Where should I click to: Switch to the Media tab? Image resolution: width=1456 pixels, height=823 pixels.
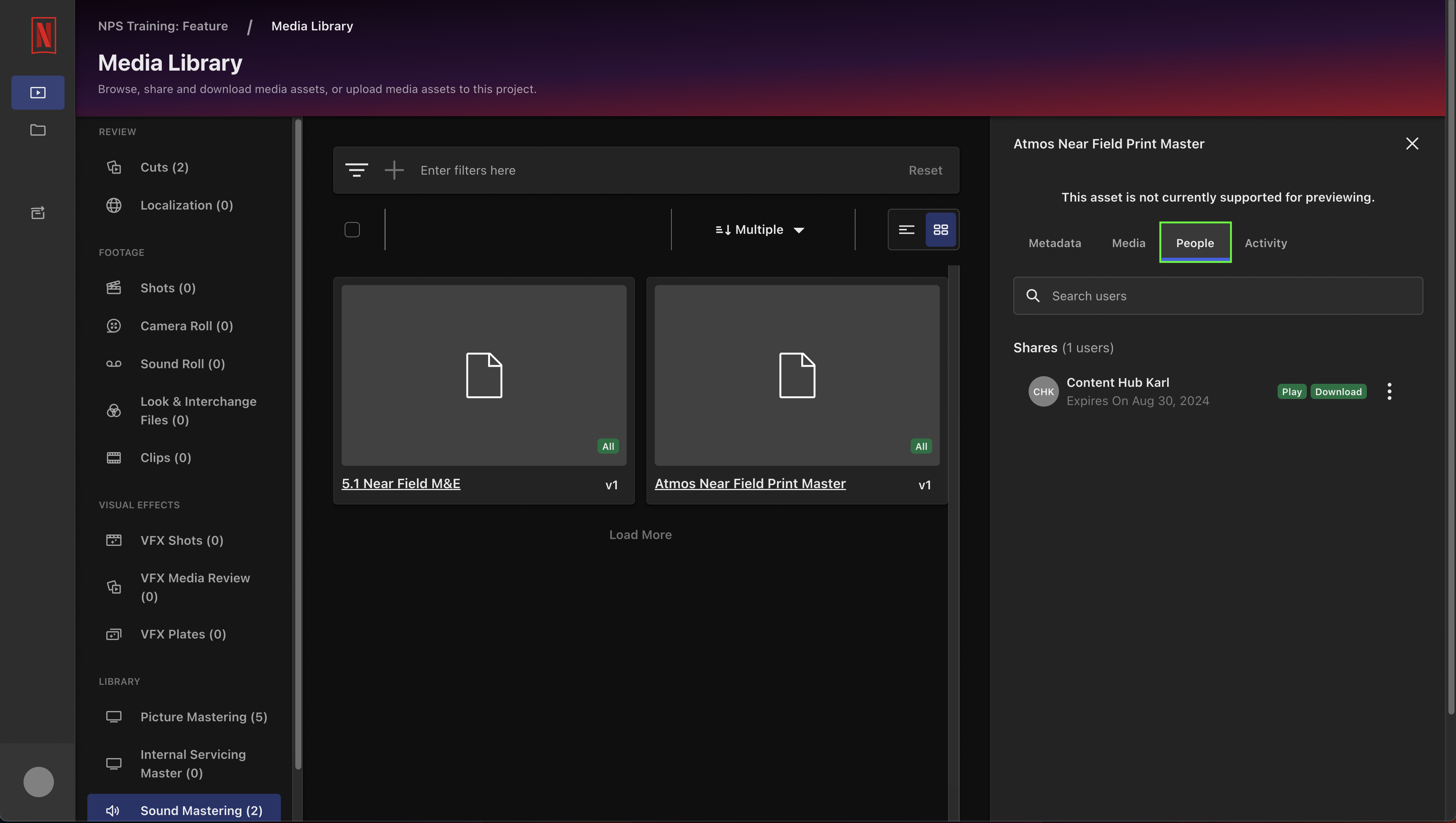(x=1128, y=243)
